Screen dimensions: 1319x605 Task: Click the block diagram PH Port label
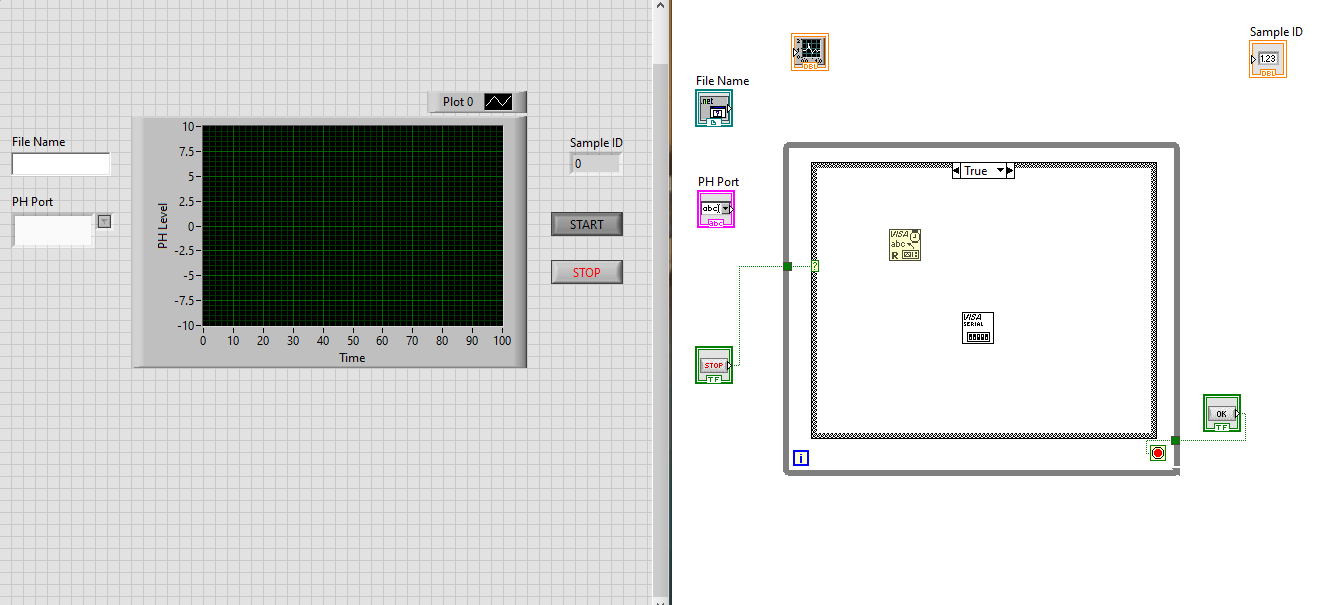(719, 182)
